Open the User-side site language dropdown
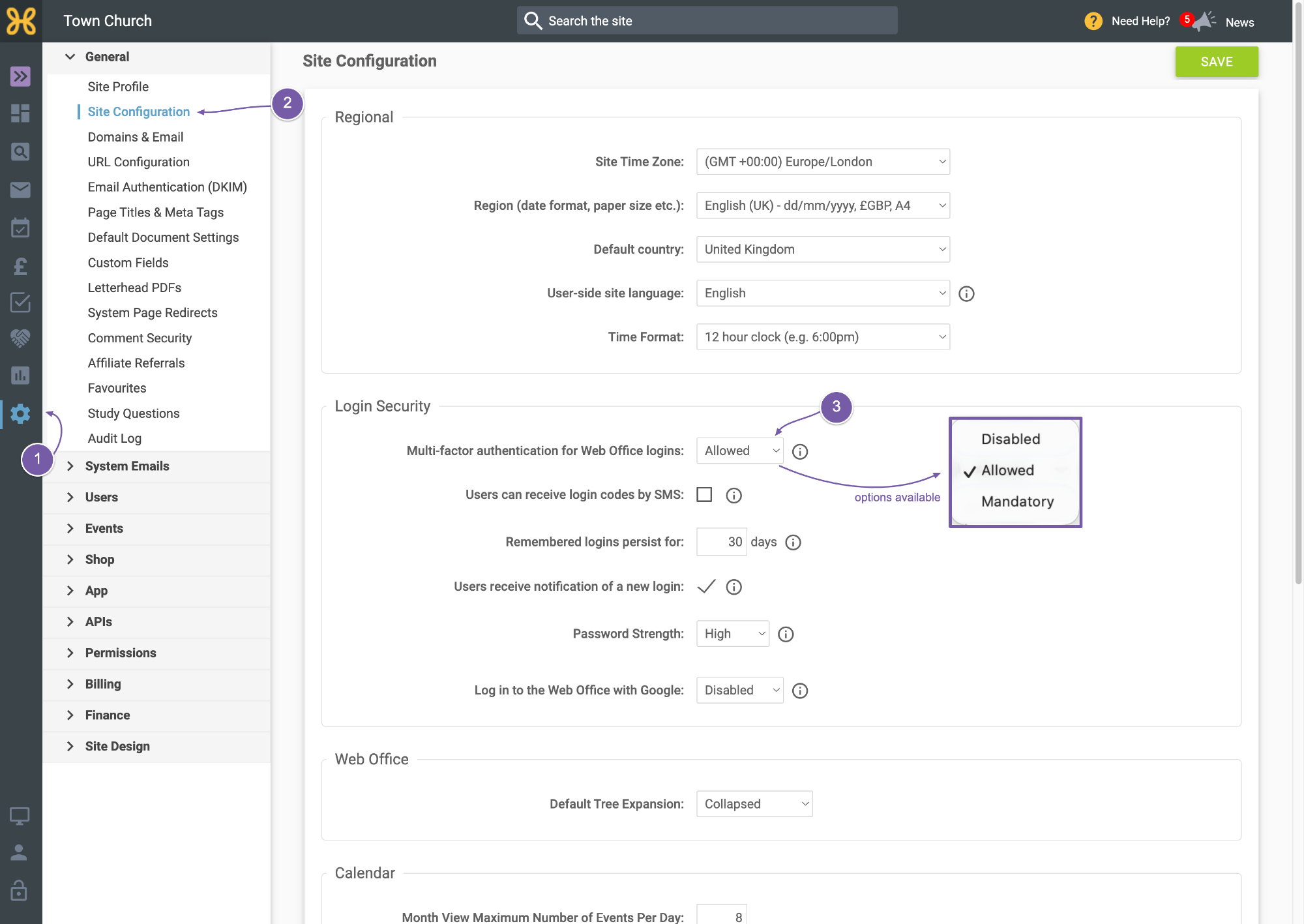1304x924 pixels. point(823,293)
